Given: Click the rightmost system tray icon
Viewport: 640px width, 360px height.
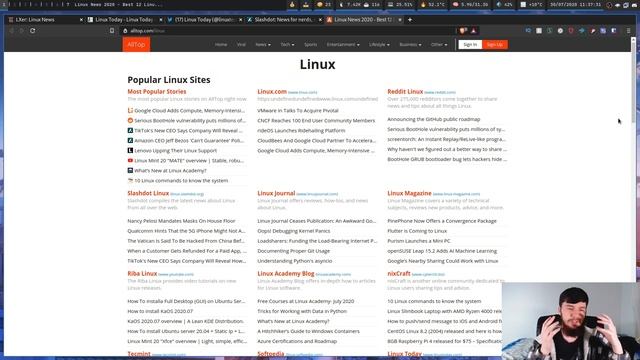Looking at the screenshot, I should (634, 5).
